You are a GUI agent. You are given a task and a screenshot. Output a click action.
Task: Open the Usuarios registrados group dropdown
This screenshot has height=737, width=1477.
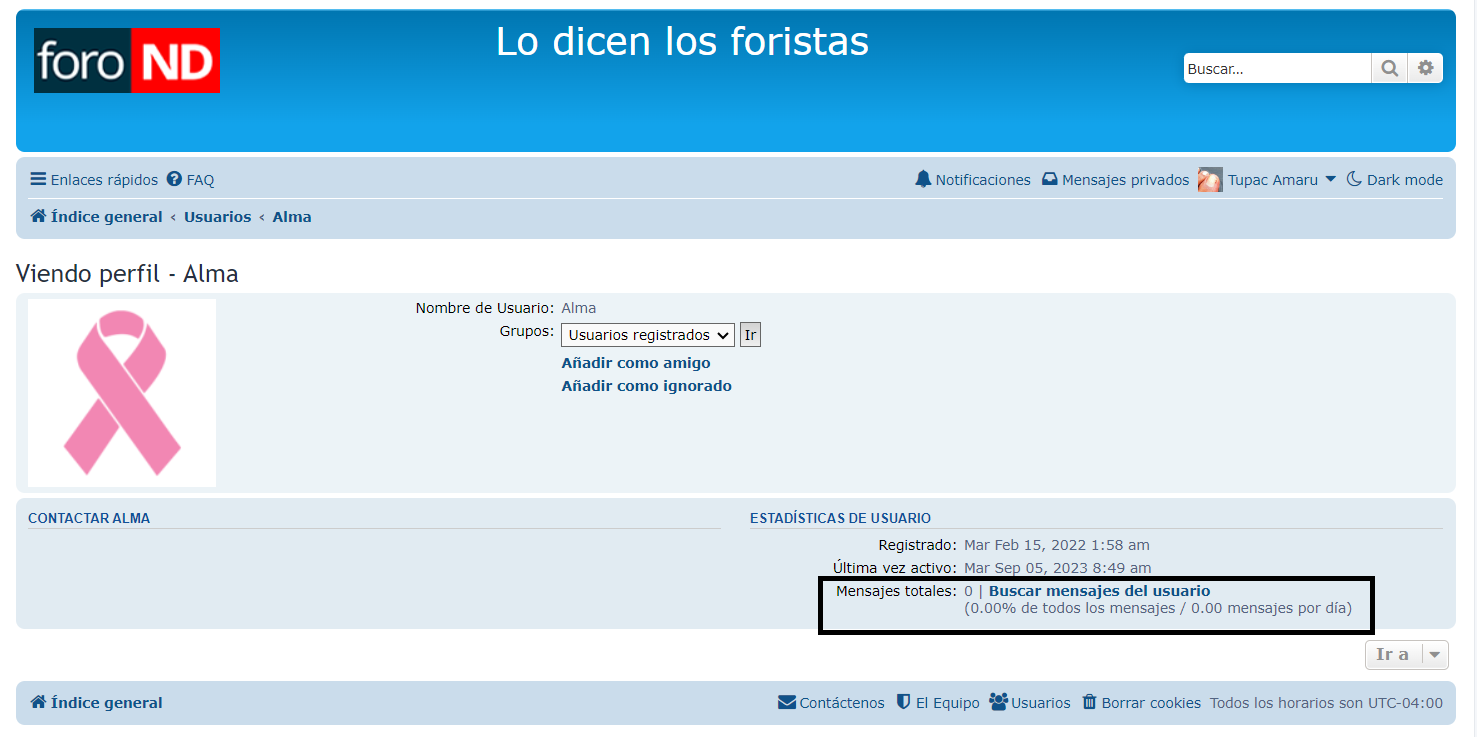[x=648, y=335]
